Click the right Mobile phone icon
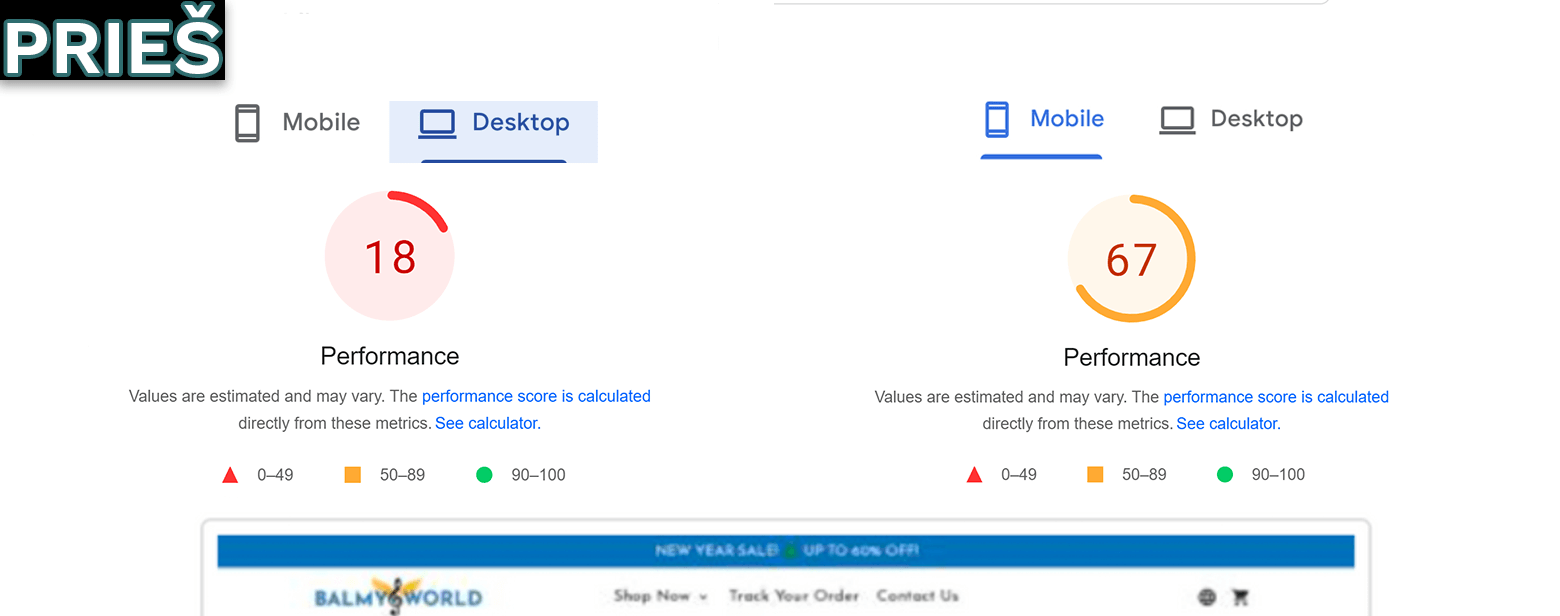Image resolution: width=1560 pixels, height=616 pixels. pos(997,119)
